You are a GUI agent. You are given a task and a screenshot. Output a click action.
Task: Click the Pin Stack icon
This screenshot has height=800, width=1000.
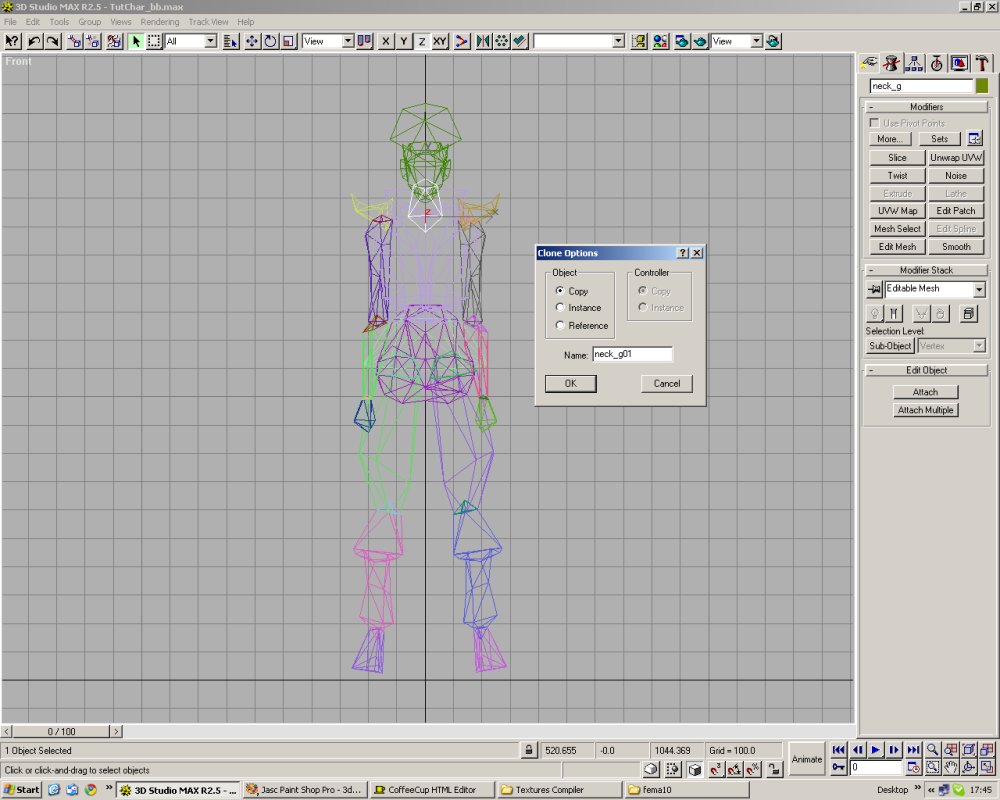(x=874, y=290)
